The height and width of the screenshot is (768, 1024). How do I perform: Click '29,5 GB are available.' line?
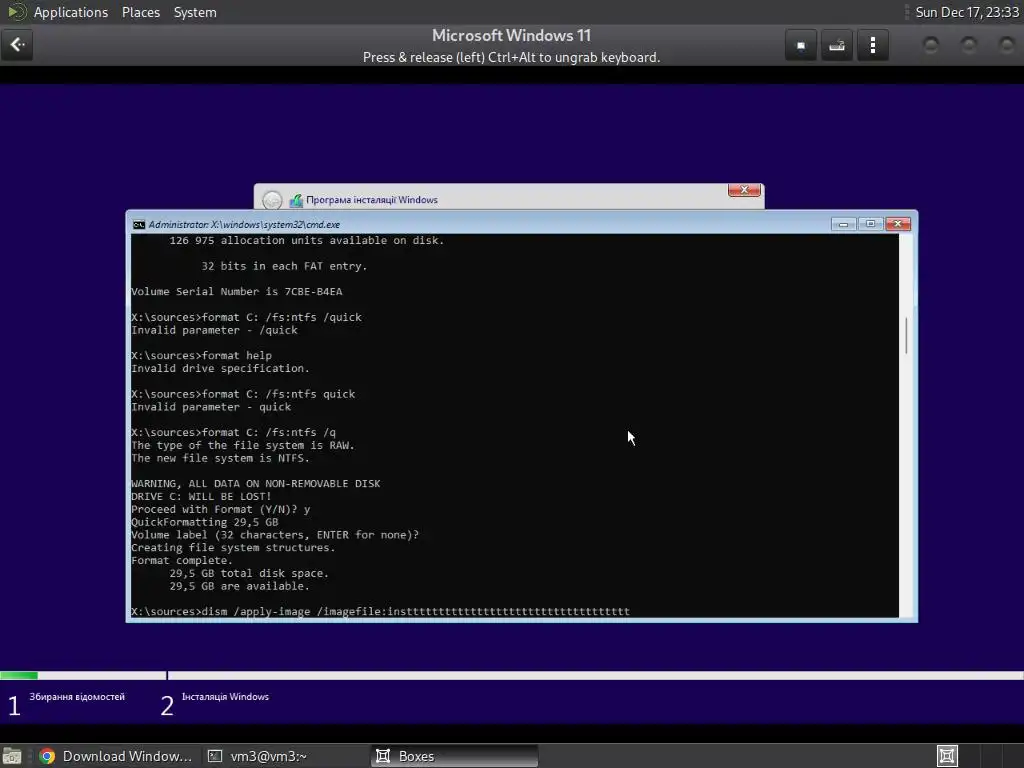click(x=240, y=586)
